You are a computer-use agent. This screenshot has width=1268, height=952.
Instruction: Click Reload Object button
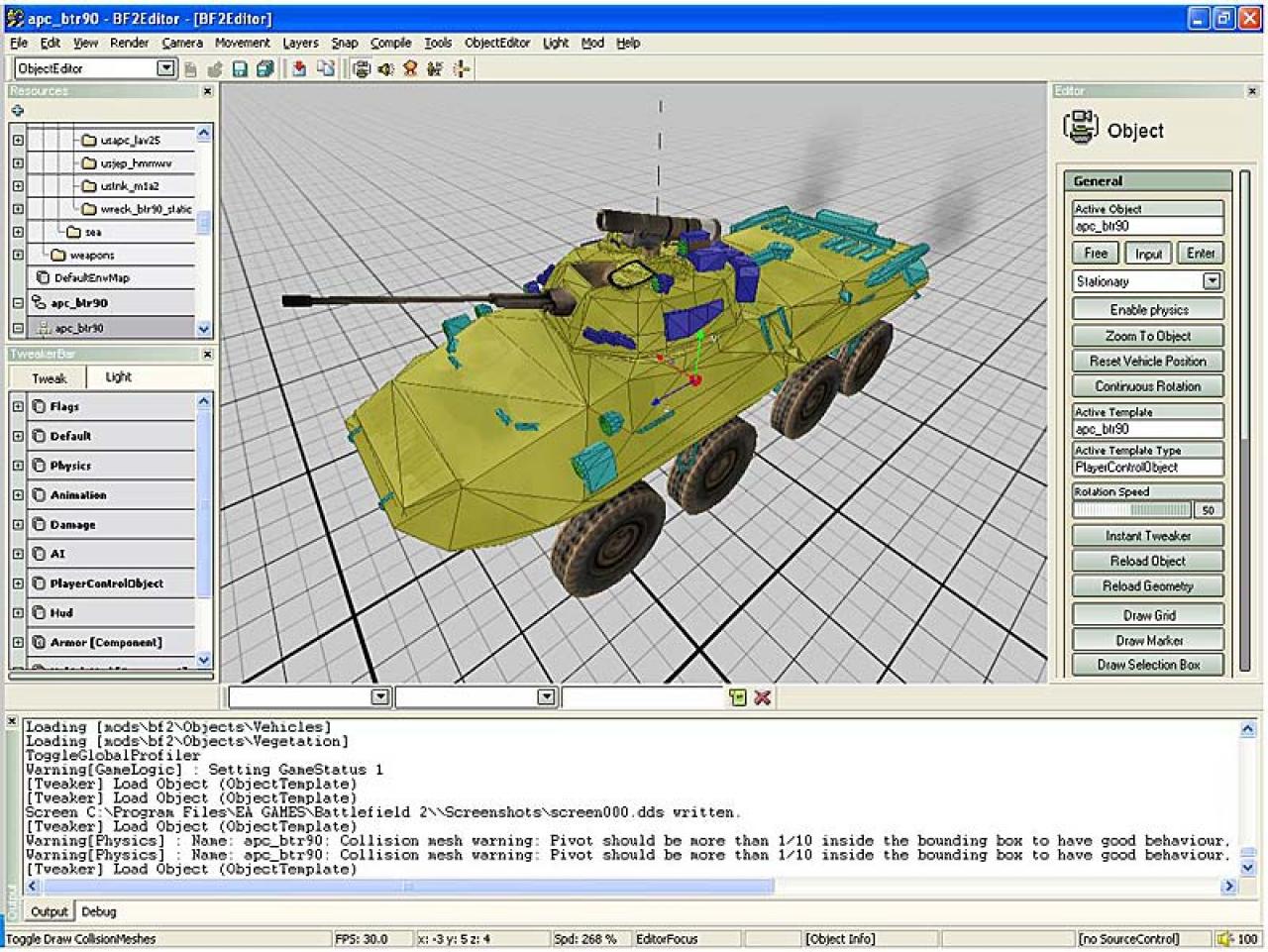coord(1148,561)
